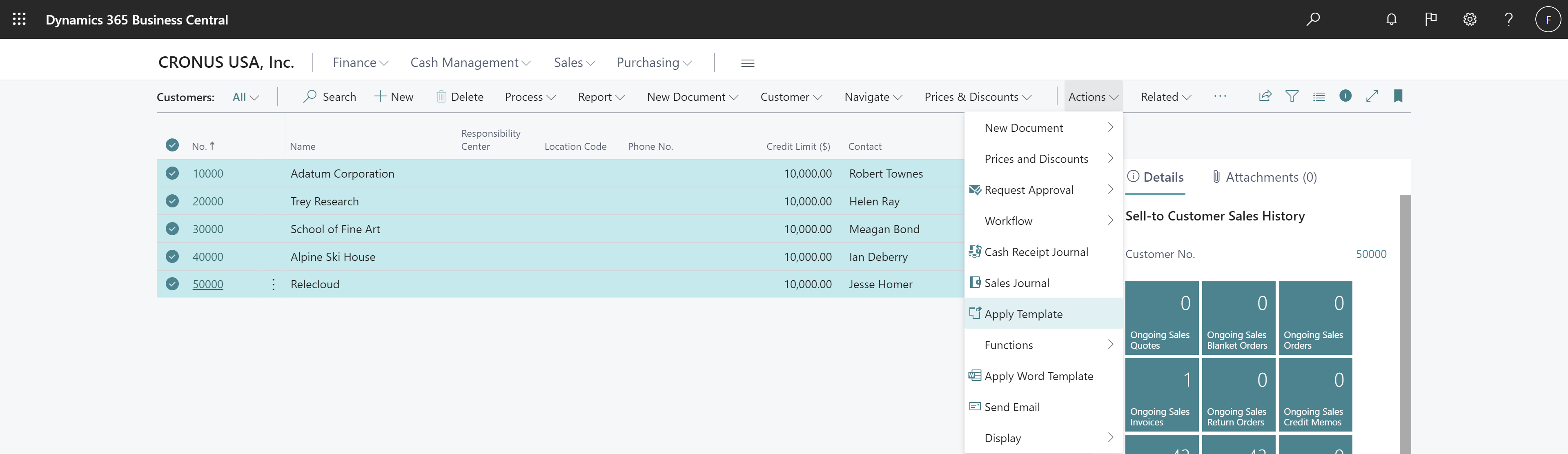
Task: Expand the Finance navigation dropdown
Action: point(360,63)
